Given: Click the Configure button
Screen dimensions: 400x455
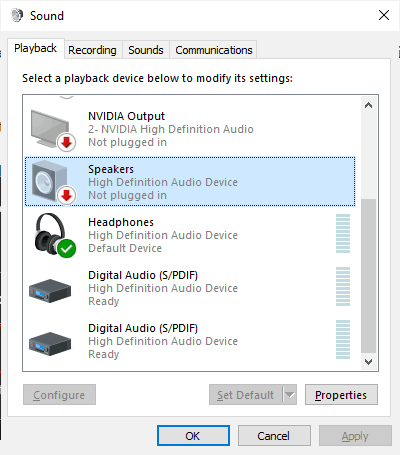Looking at the screenshot, I should (x=59, y=395).
